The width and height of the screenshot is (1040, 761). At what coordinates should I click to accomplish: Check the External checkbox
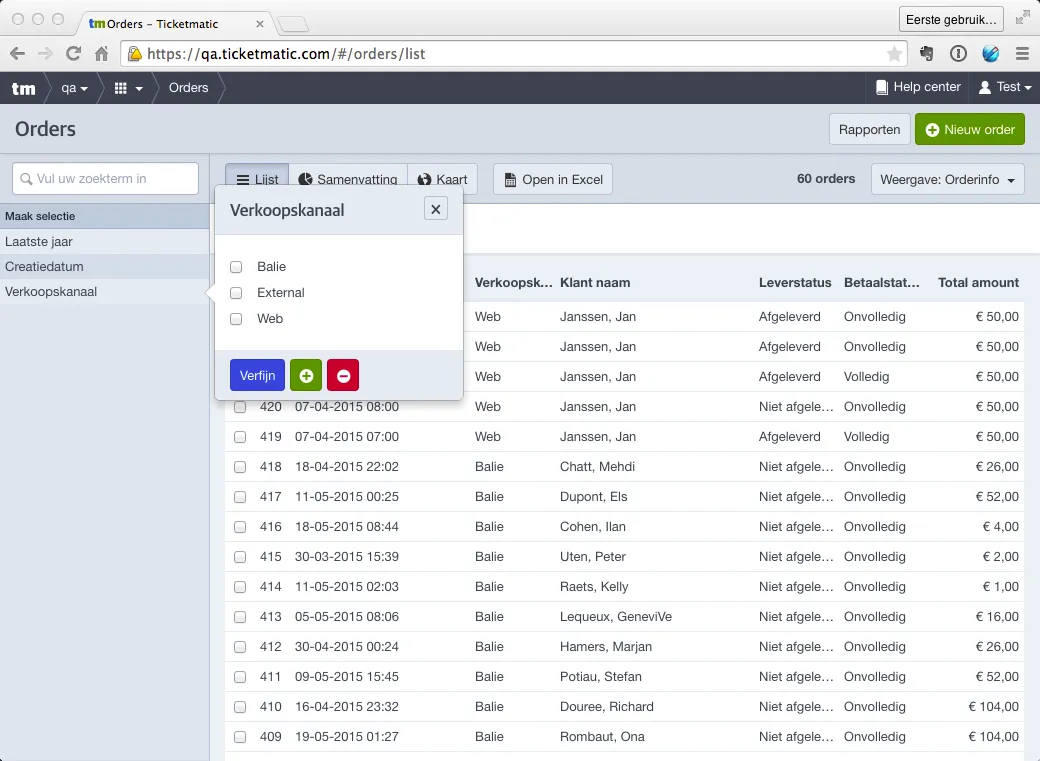pos(236,293)
